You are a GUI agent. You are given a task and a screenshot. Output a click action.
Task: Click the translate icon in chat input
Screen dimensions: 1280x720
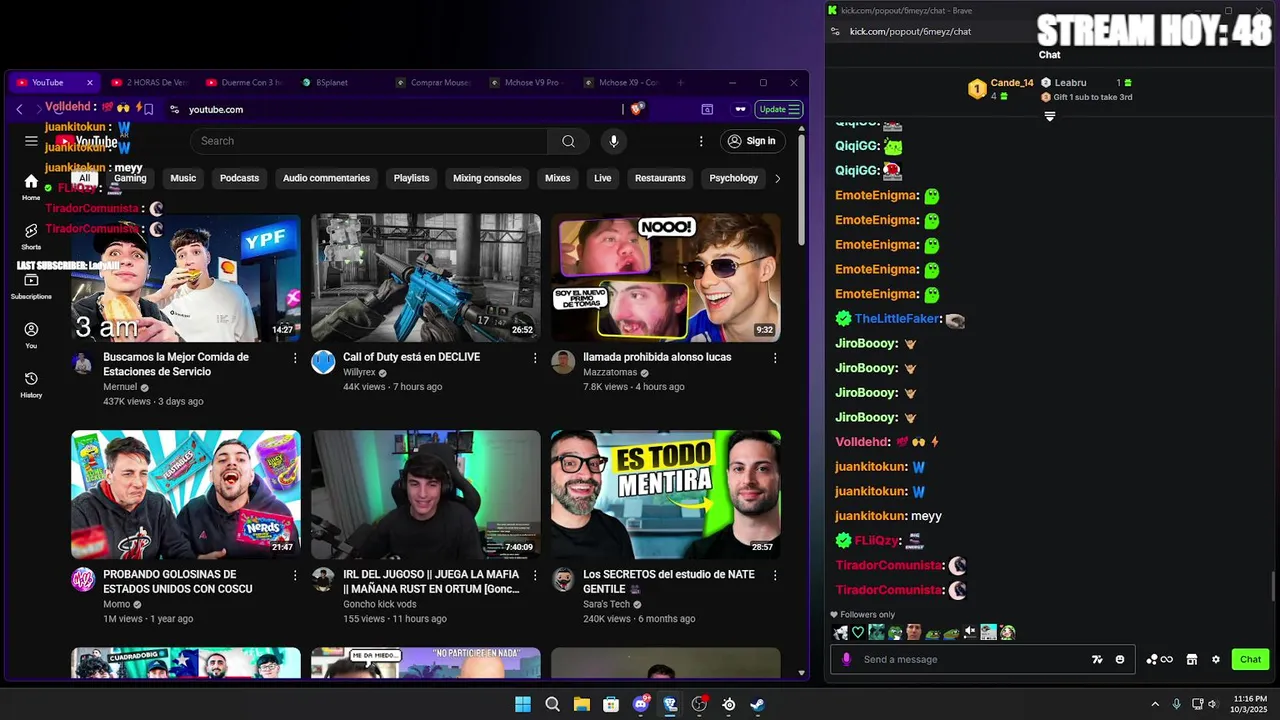click(x=1097, y=660)
